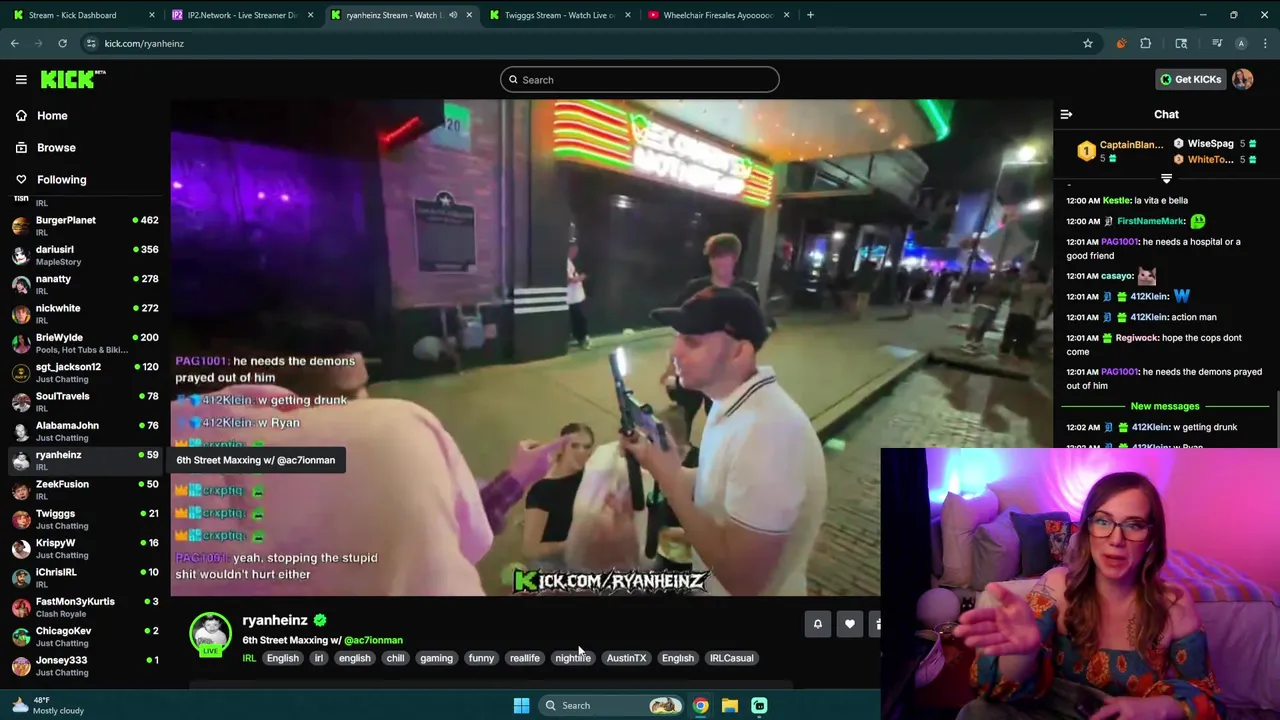
Task: Click Chrome icon in the taskbar
Action: (x=701, y=705)
